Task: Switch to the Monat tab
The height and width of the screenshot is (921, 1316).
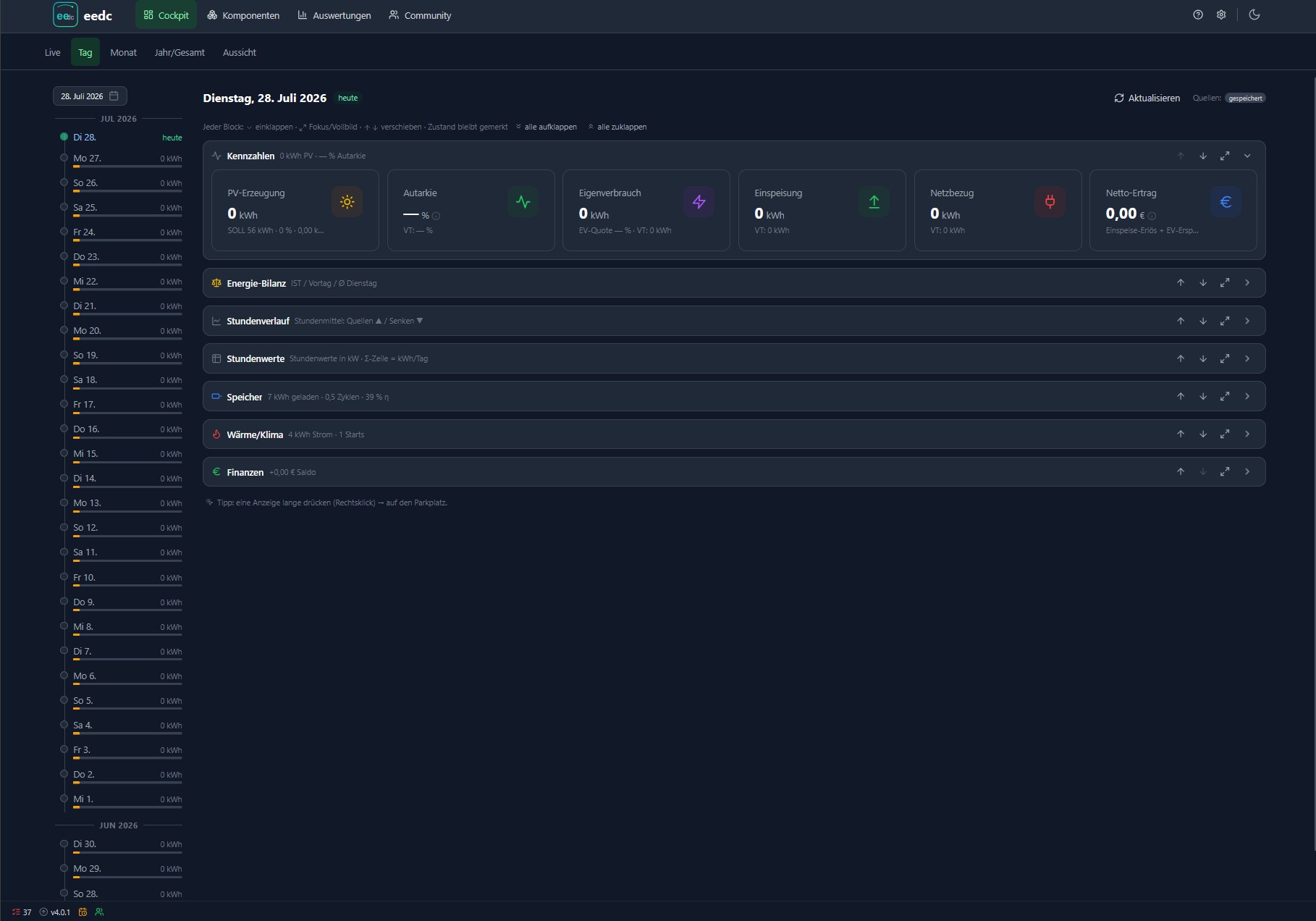Action: 123,52
